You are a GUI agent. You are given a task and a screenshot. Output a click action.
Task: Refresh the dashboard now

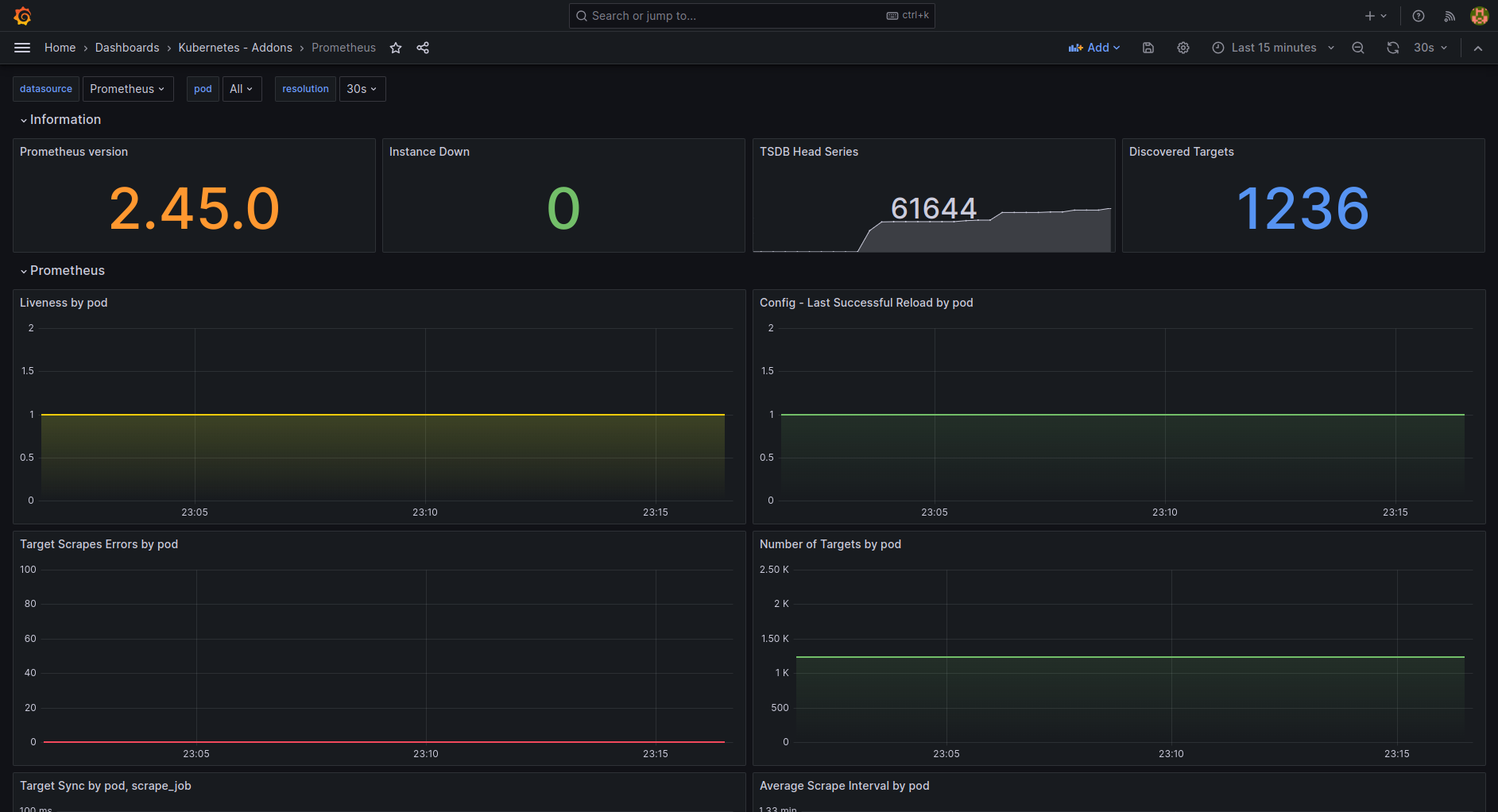coord(1393,48)
